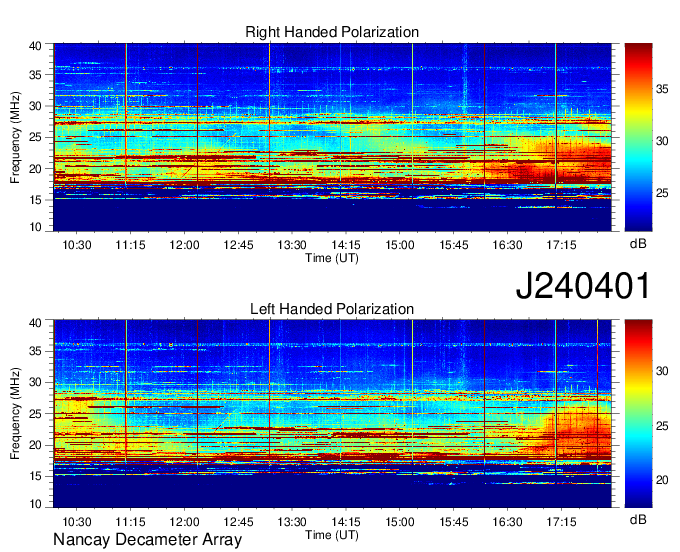Click the right-handed polarization spectrogram plot
Viewport: 680px width, 552px height.
(332, 137)
